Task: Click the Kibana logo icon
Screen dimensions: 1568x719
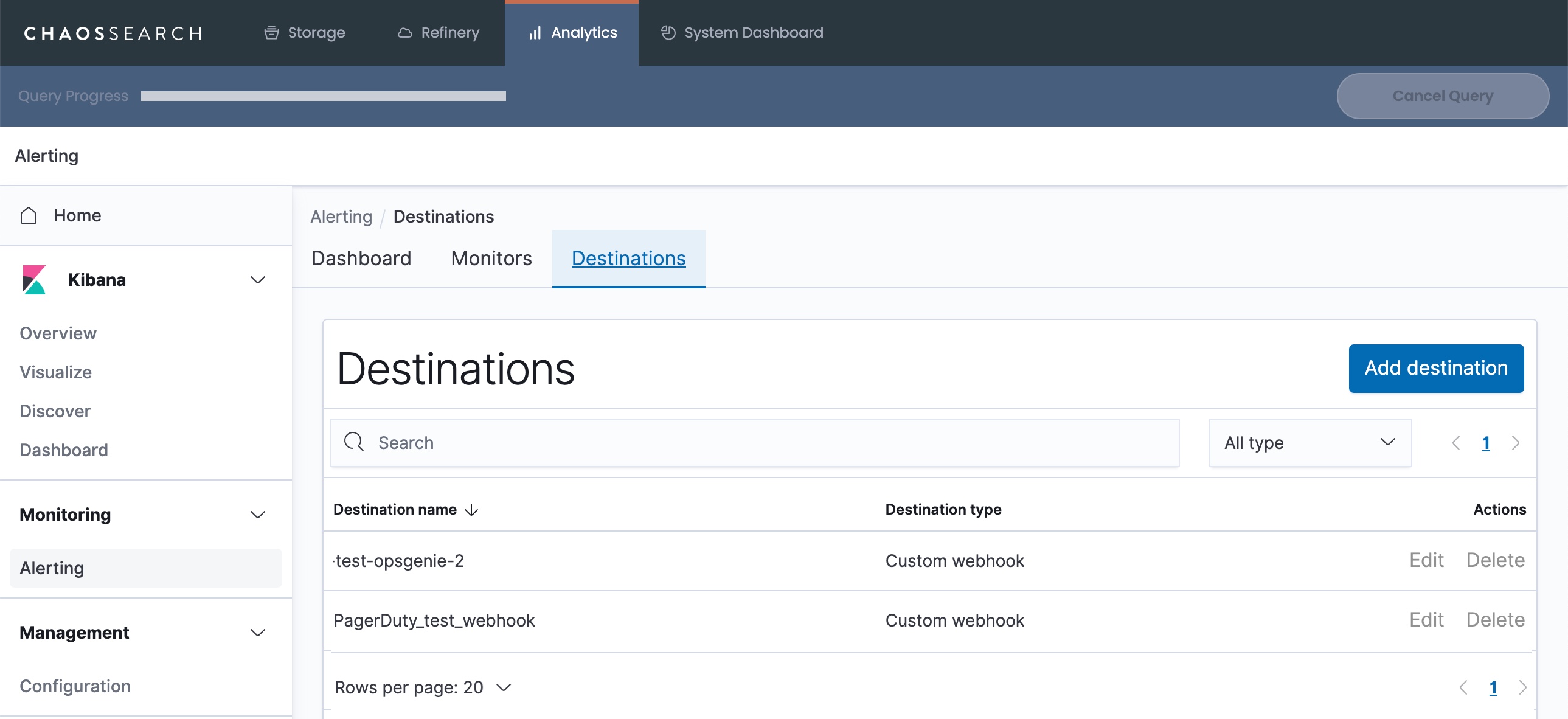Action: pyautogui.click(x=34, y=280)
